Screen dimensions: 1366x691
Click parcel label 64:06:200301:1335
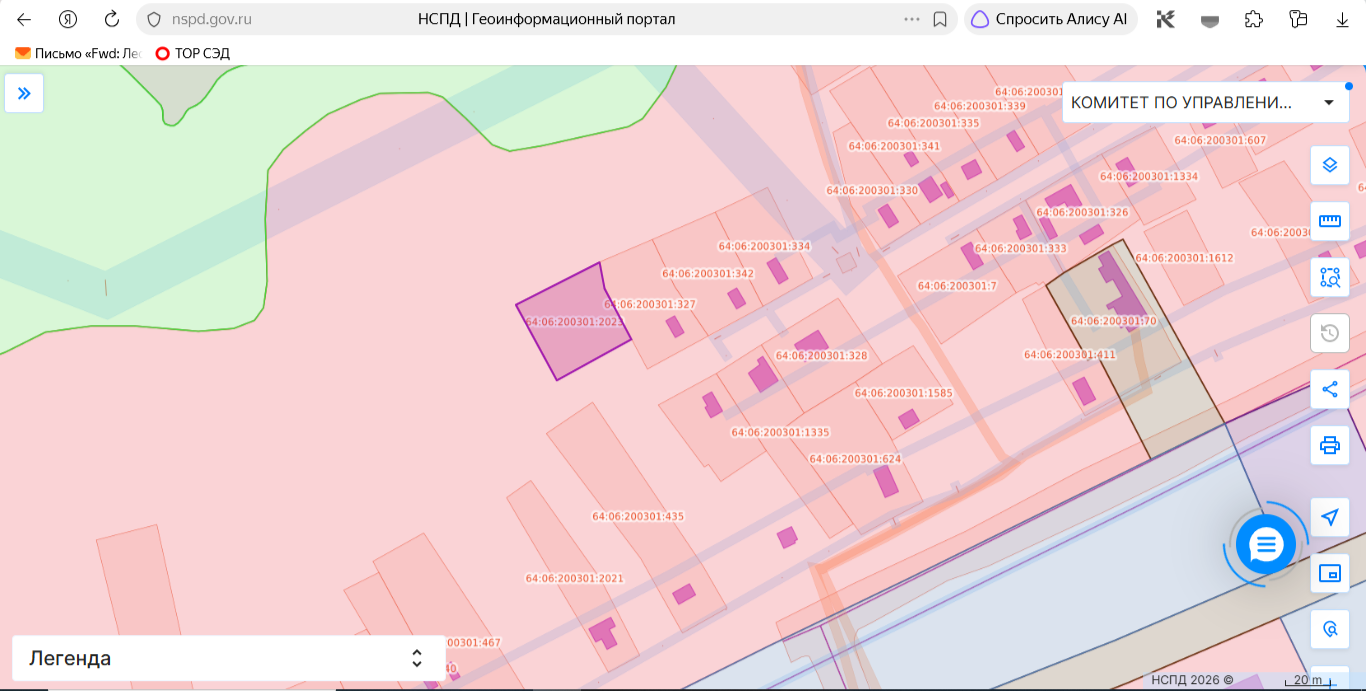pyautogui.click(x=780, y=433)
